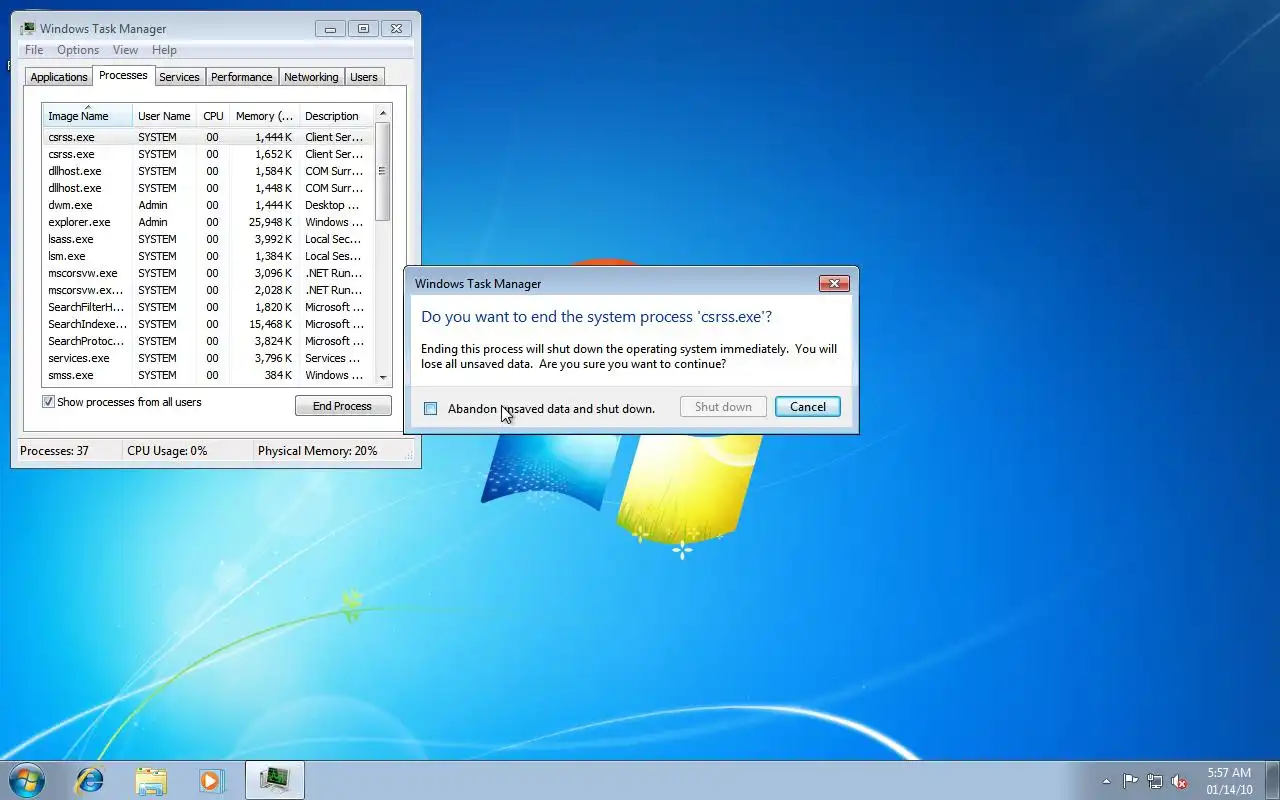
Task: Show hidden tray icons arrow
Action: pos(1106,781)
